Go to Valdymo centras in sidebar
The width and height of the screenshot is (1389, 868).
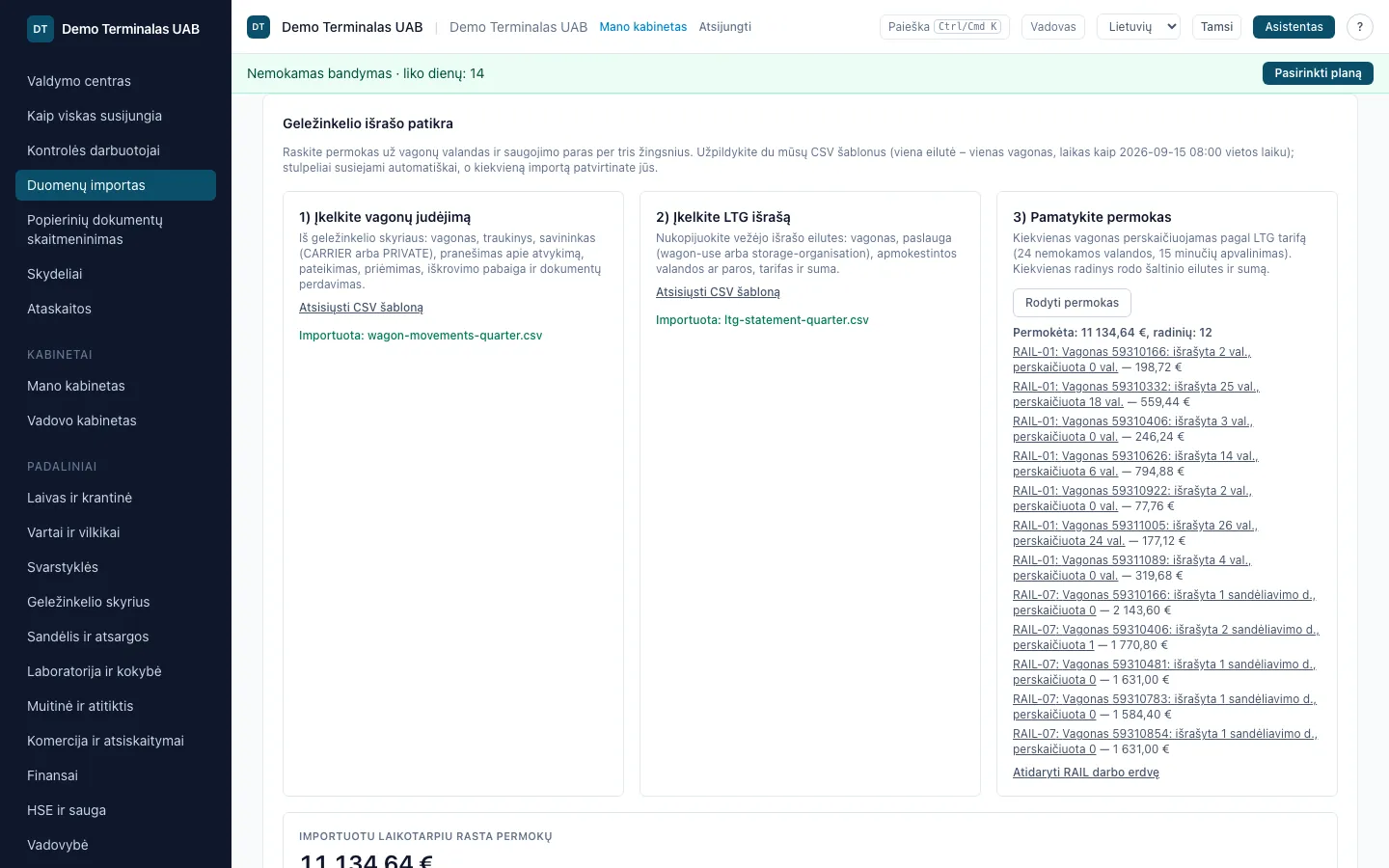point(116,81)
